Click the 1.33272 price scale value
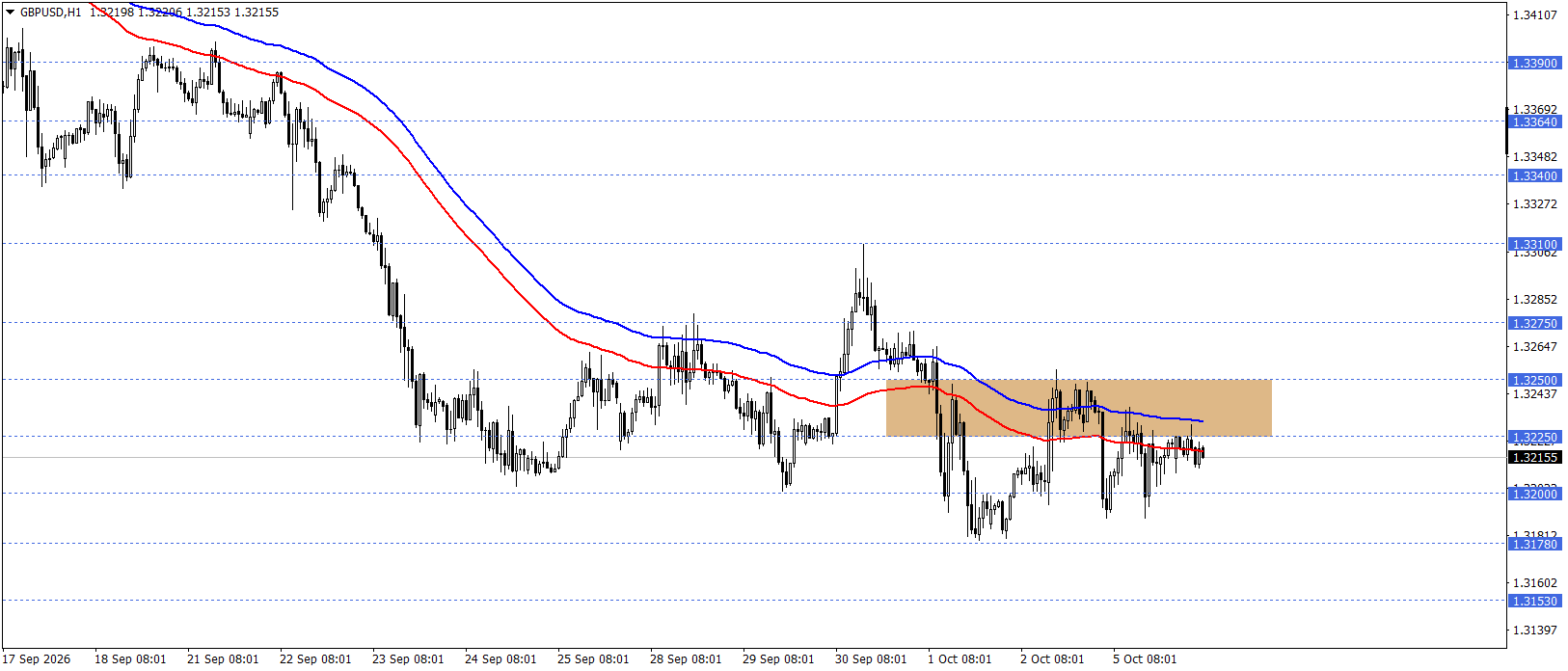This screenshot has height=671, width=1568. [1535, 204]
